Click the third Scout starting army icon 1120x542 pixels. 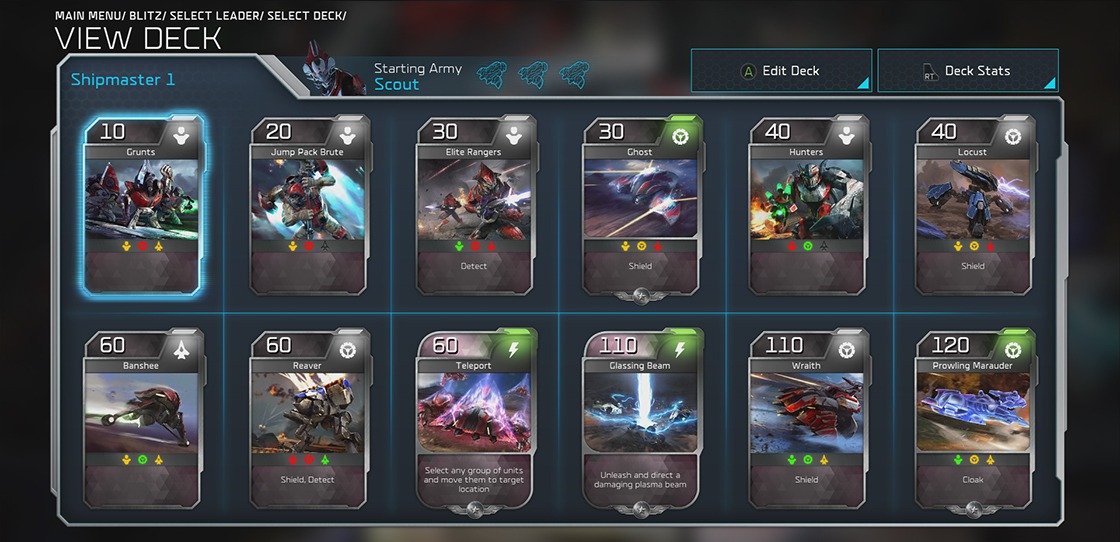(574, 75)
